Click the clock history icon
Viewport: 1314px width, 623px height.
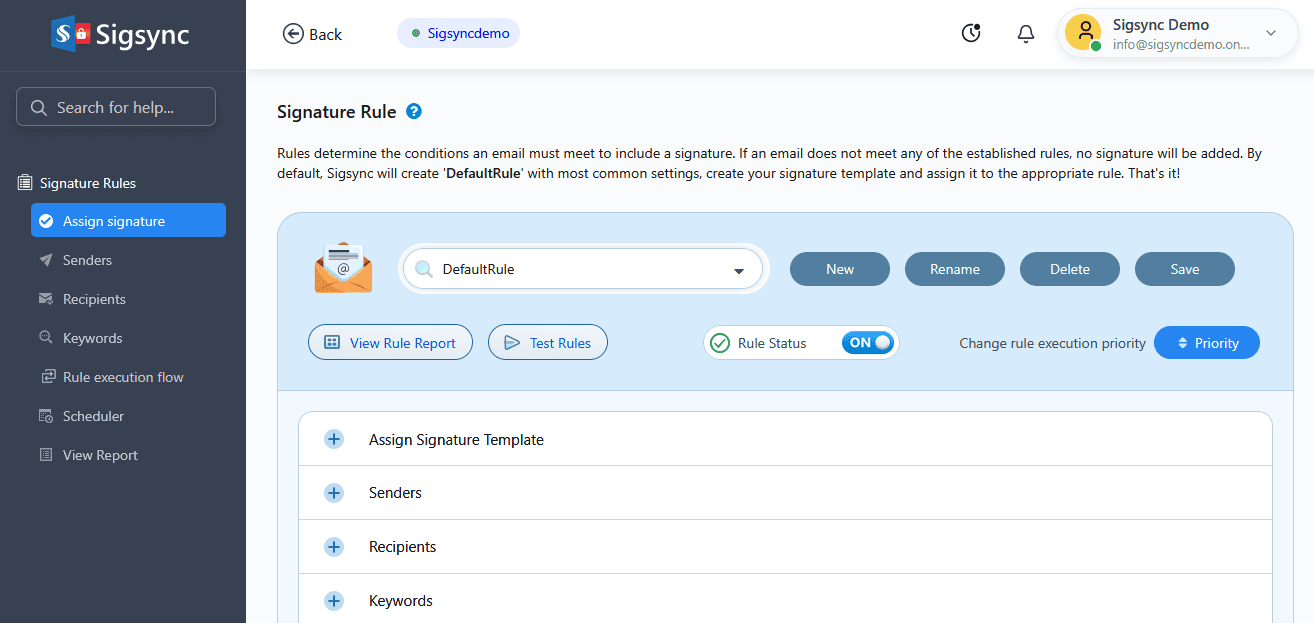pos(971,34)
